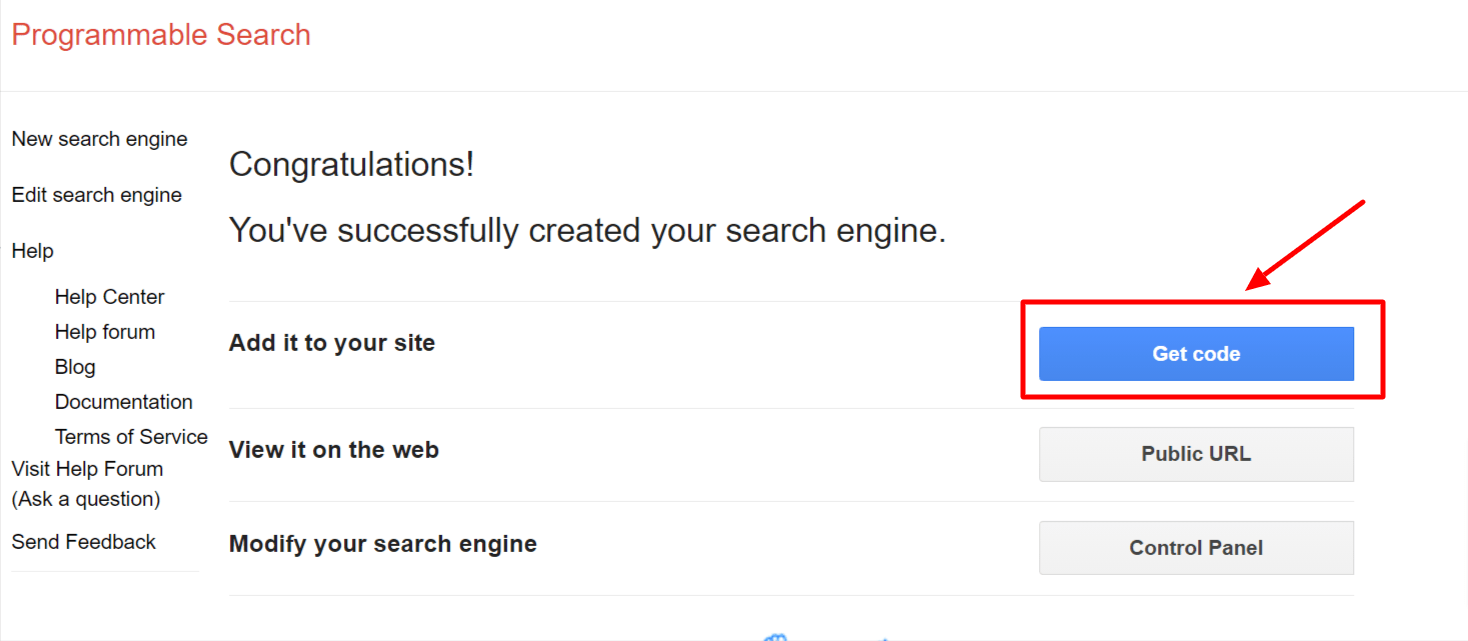Read the Blog
This screenshot has width=1468, height=641.
point(74,366)
